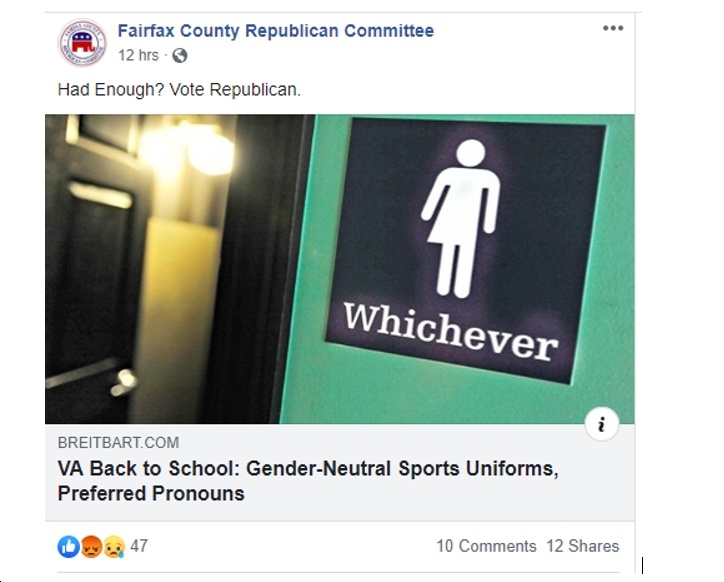The width and height of the screenshot is (724, 582).
Task: Open the 10 Comments link
Action: click(x=486, y=546)
